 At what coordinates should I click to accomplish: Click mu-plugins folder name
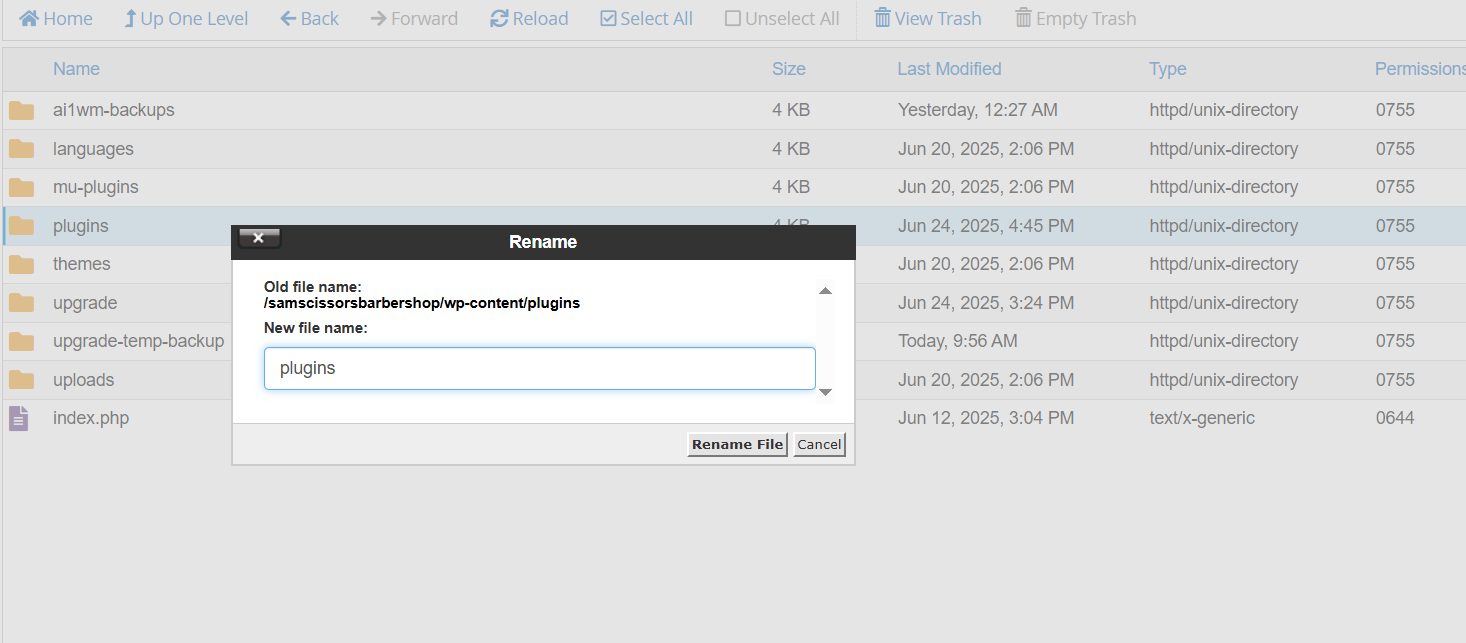tap(96, 187)
